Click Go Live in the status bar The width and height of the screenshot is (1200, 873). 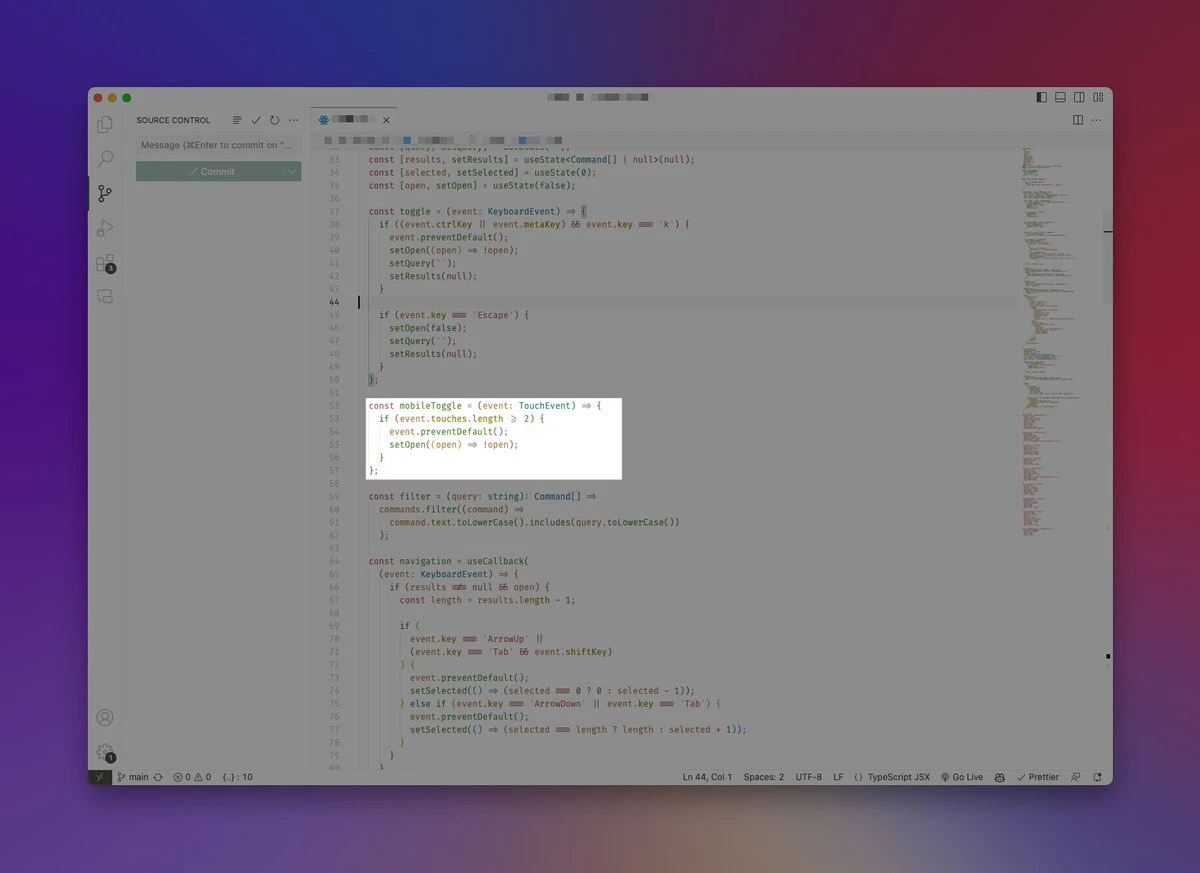point(962,777)
